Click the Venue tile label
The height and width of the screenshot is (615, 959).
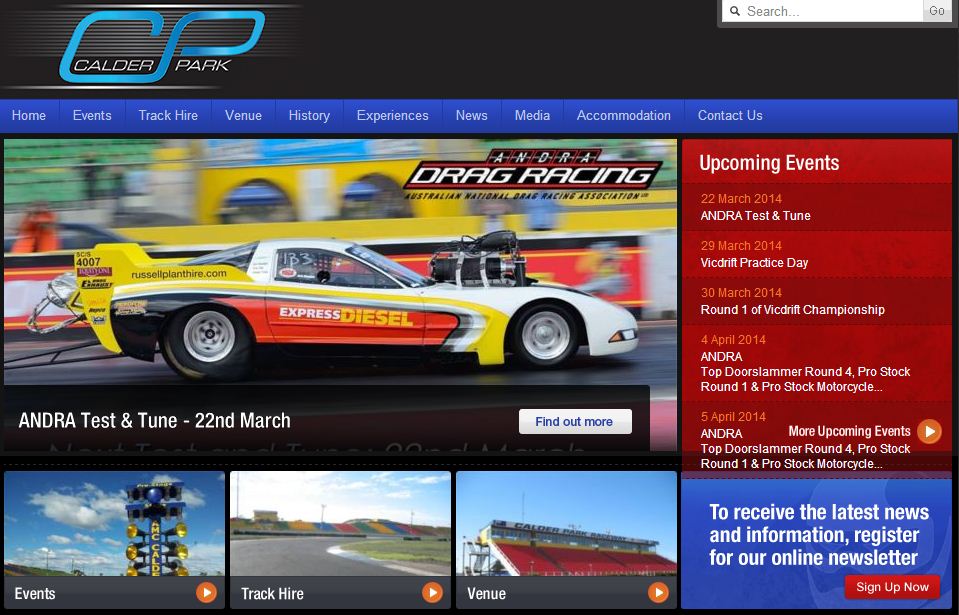point(486,594)
